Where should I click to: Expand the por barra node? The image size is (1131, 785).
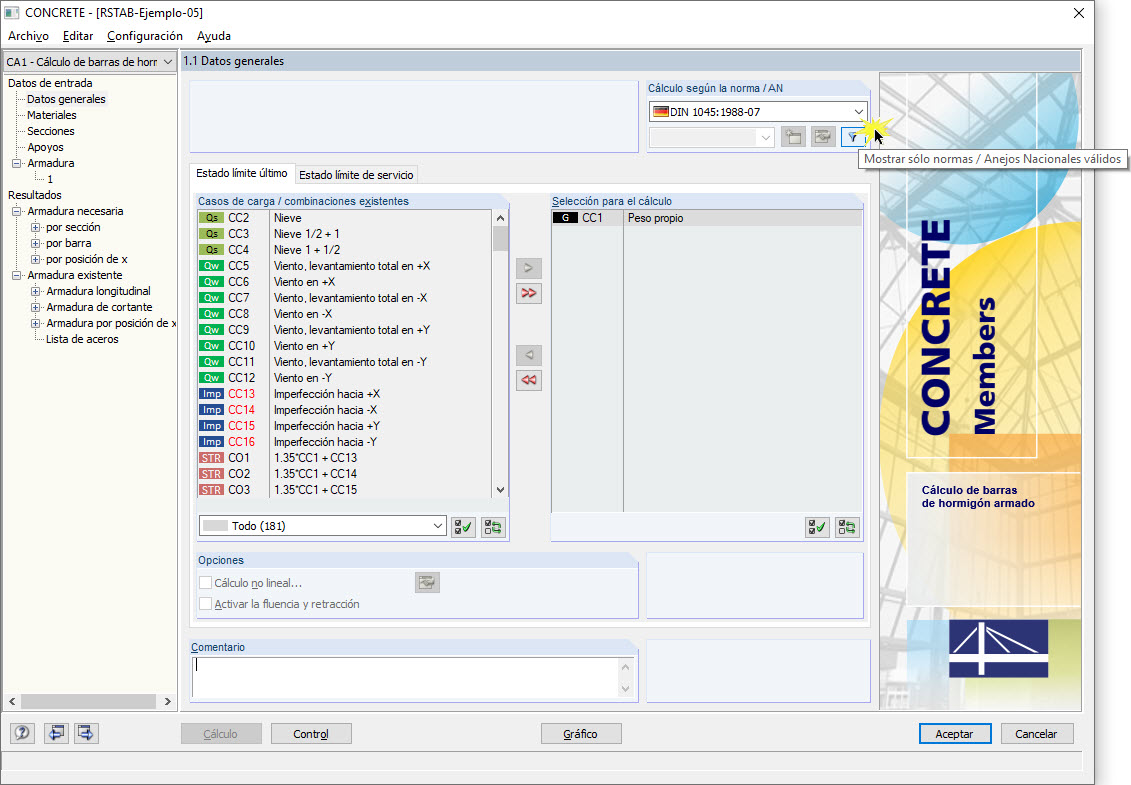(35, 243)
